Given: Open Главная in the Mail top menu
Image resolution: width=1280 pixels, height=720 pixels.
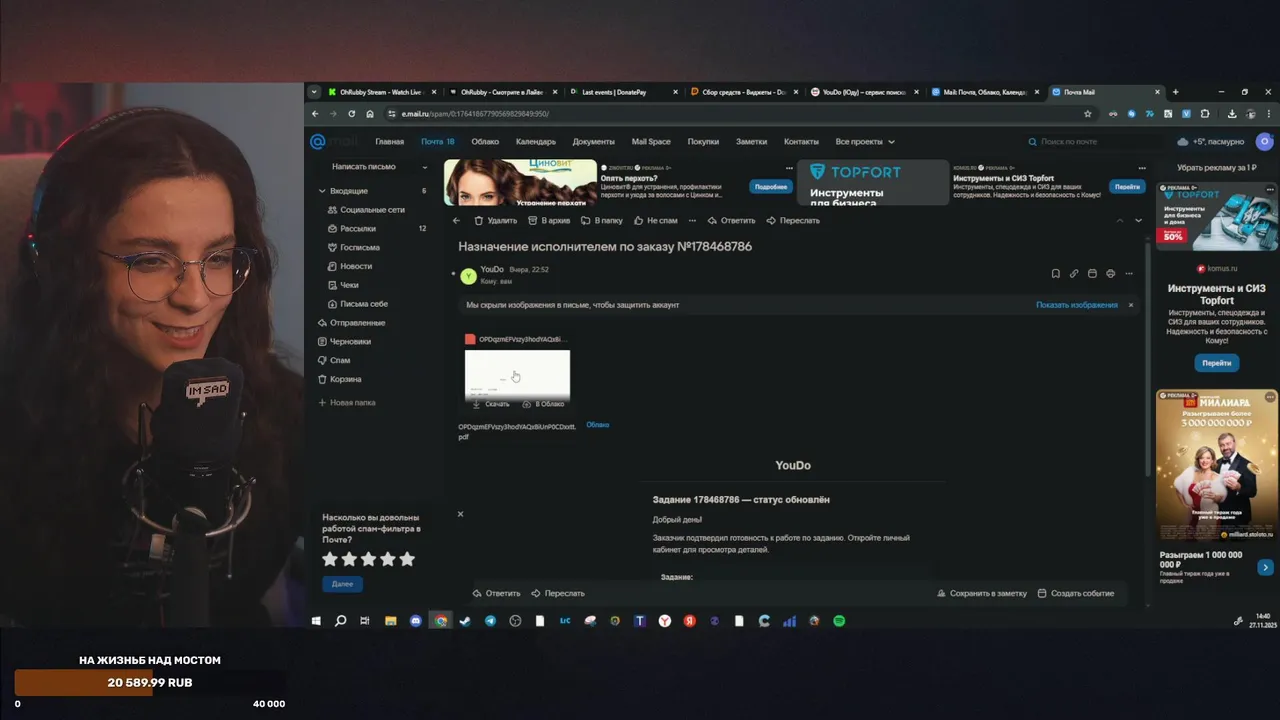Looking at the screenshot, I should tap(390, 142).
